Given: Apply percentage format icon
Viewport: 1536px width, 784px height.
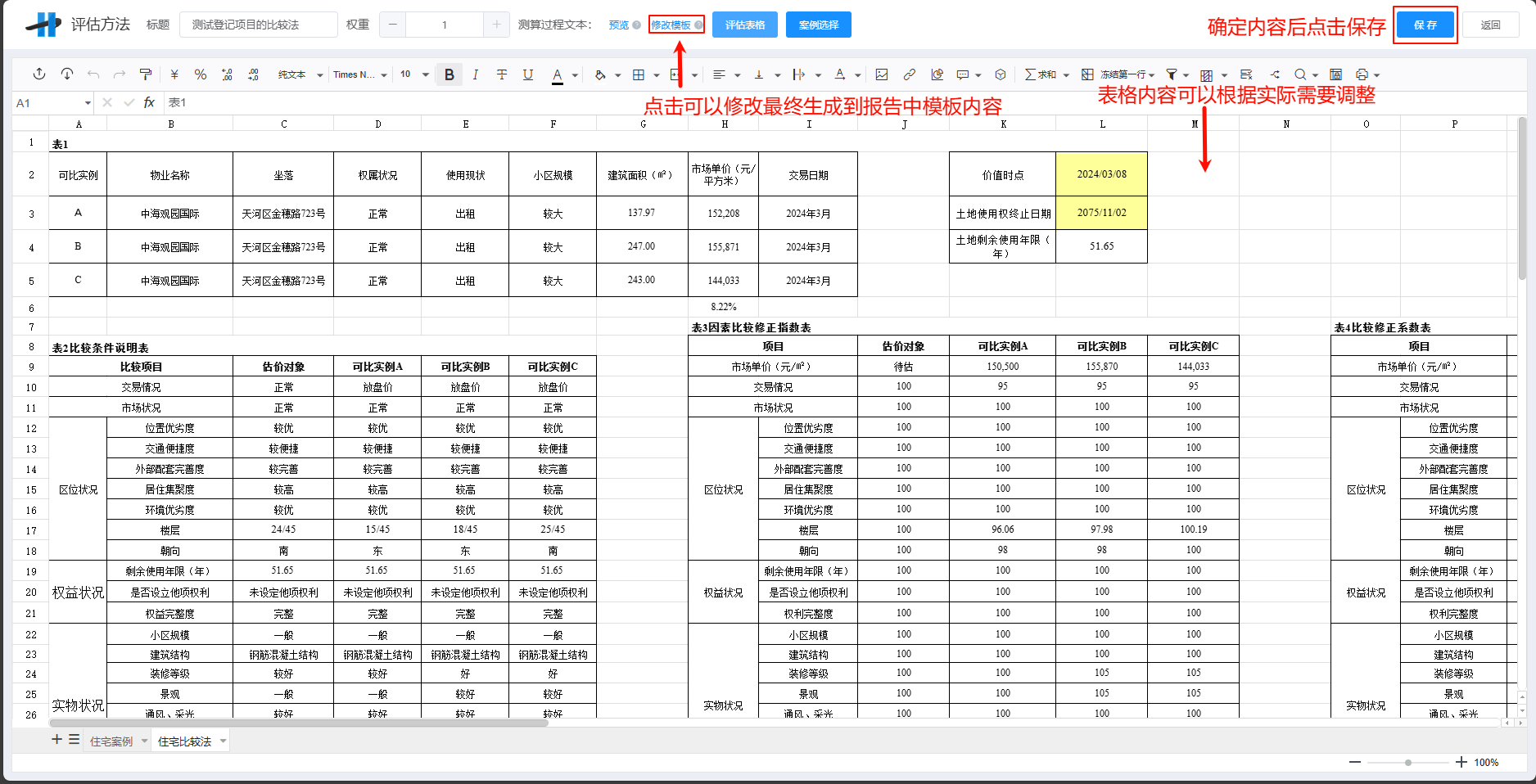Looking at the screenshot, I should tap(201, 74).
